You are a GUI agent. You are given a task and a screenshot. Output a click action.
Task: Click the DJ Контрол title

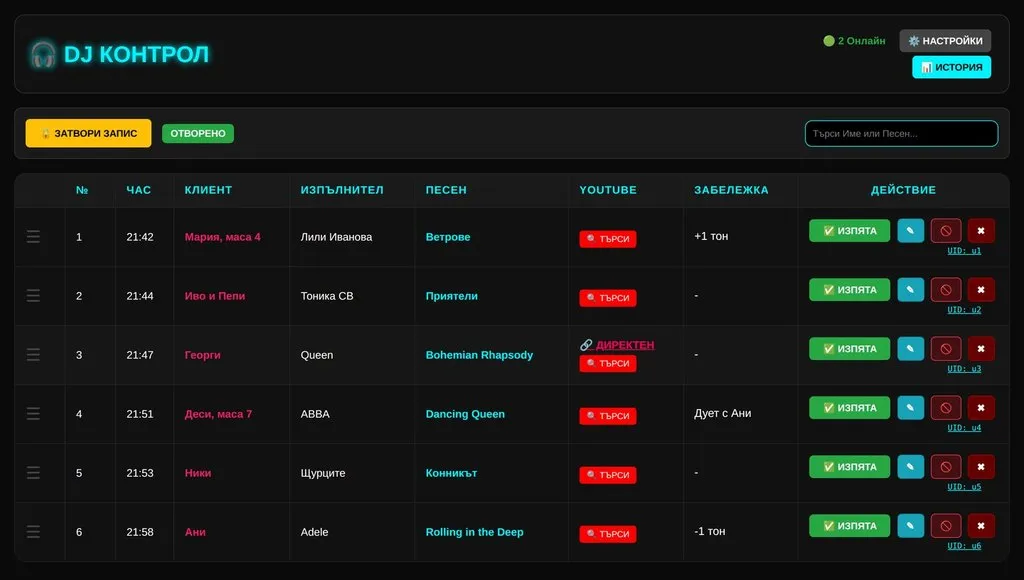136,54
